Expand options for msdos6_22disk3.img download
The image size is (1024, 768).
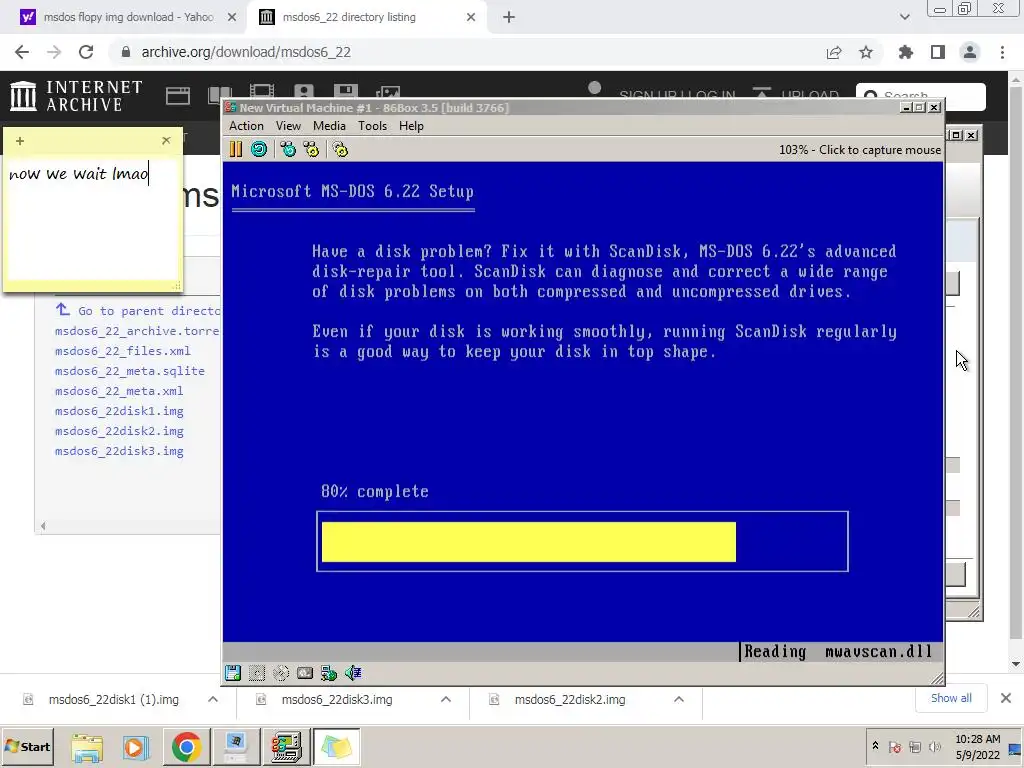(446, 699)
